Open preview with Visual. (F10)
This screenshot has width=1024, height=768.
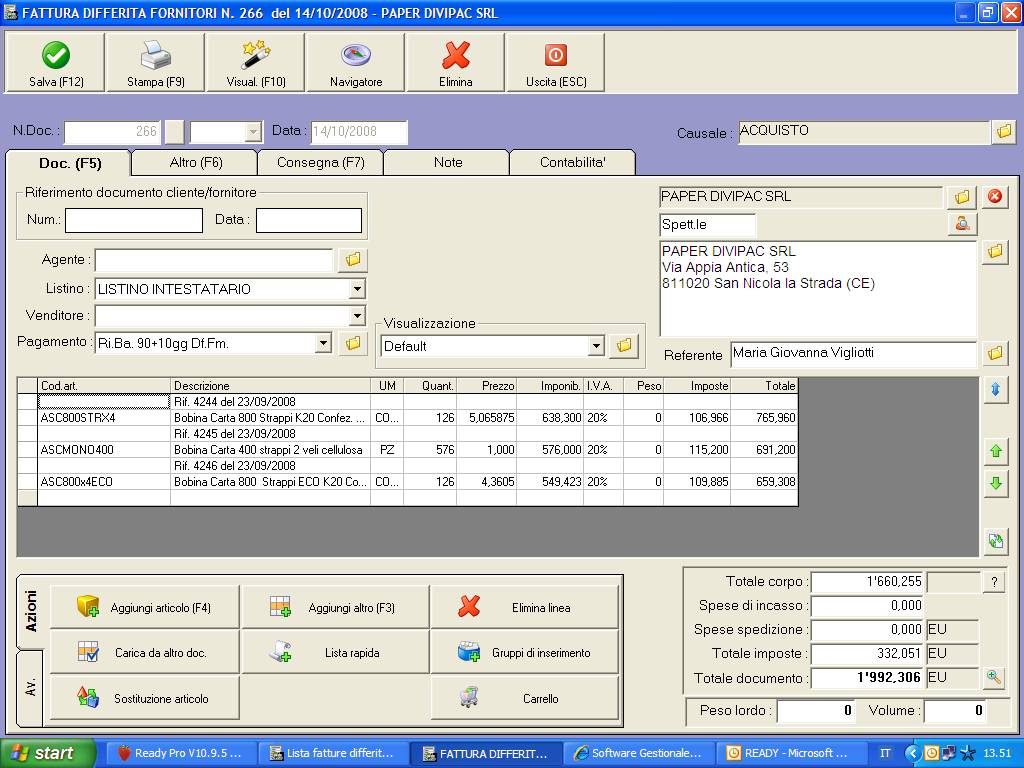(x=255, y=63)
